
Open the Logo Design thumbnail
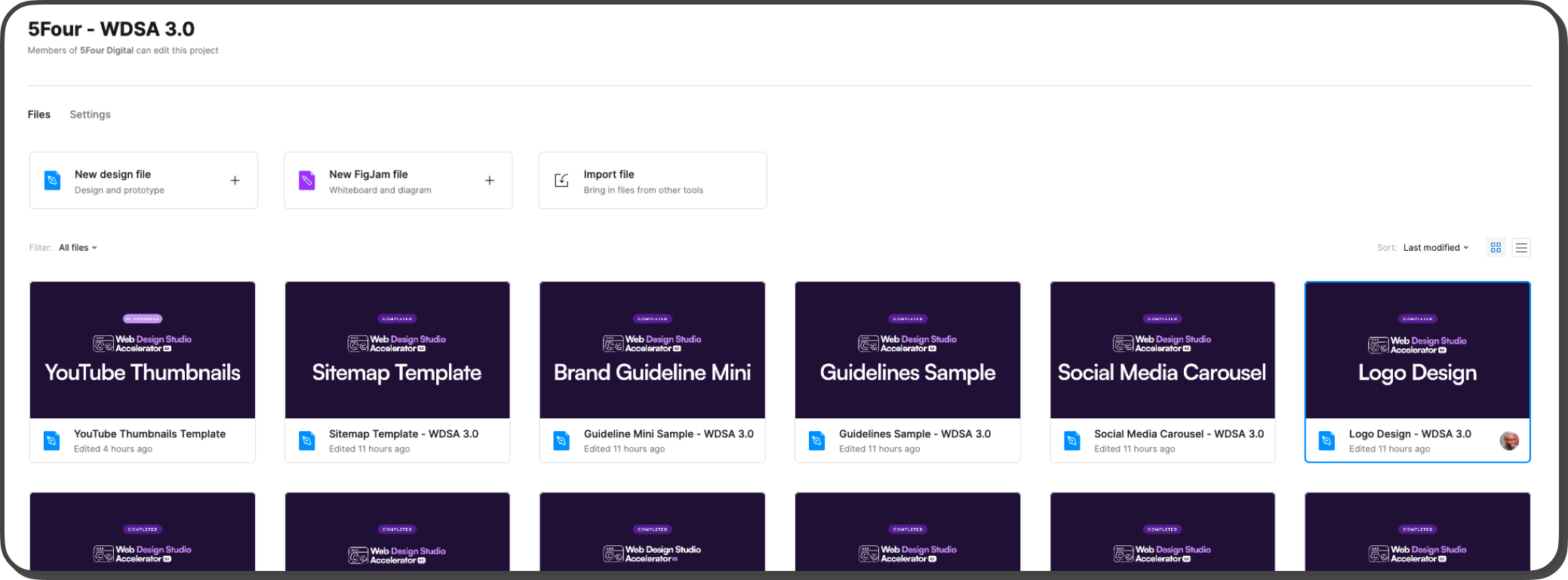[1418, 350]
